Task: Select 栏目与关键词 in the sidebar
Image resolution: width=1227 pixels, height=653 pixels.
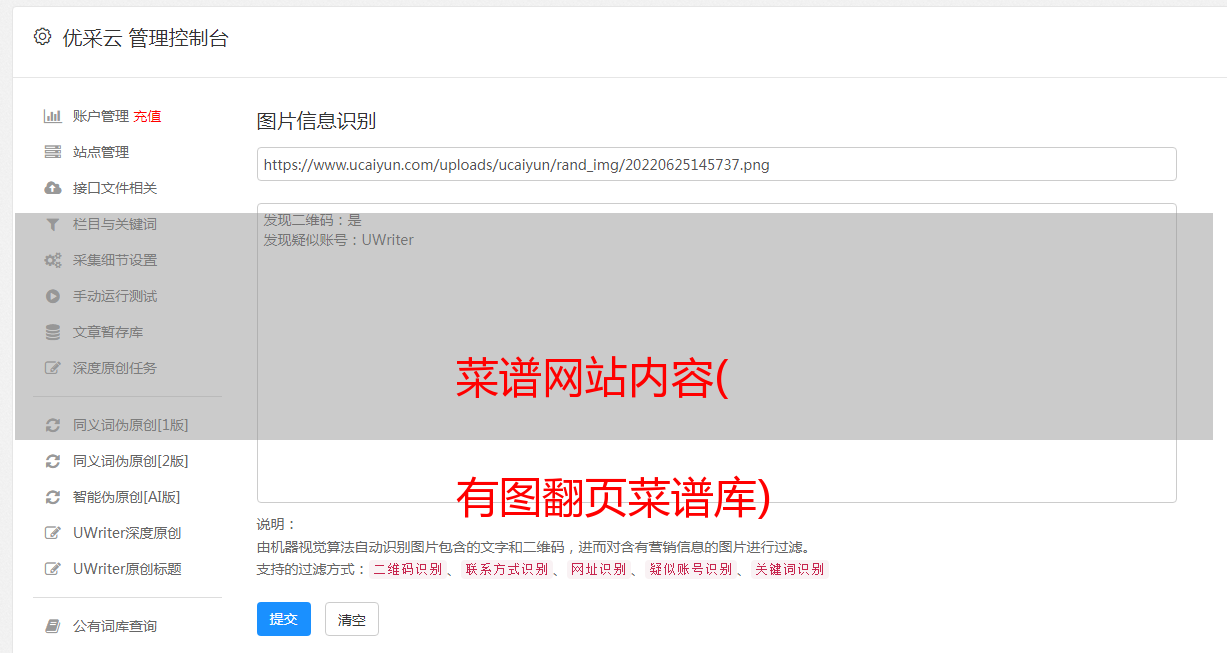Action: [115, 224]
